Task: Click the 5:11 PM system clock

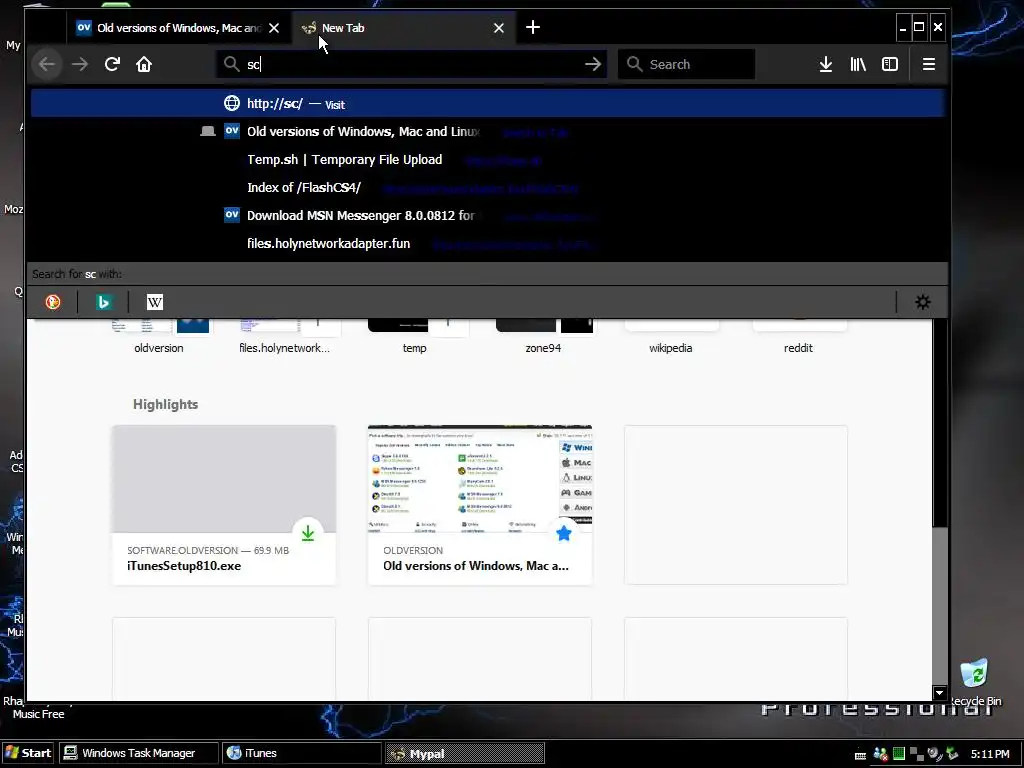Action: tap(990, 754)
